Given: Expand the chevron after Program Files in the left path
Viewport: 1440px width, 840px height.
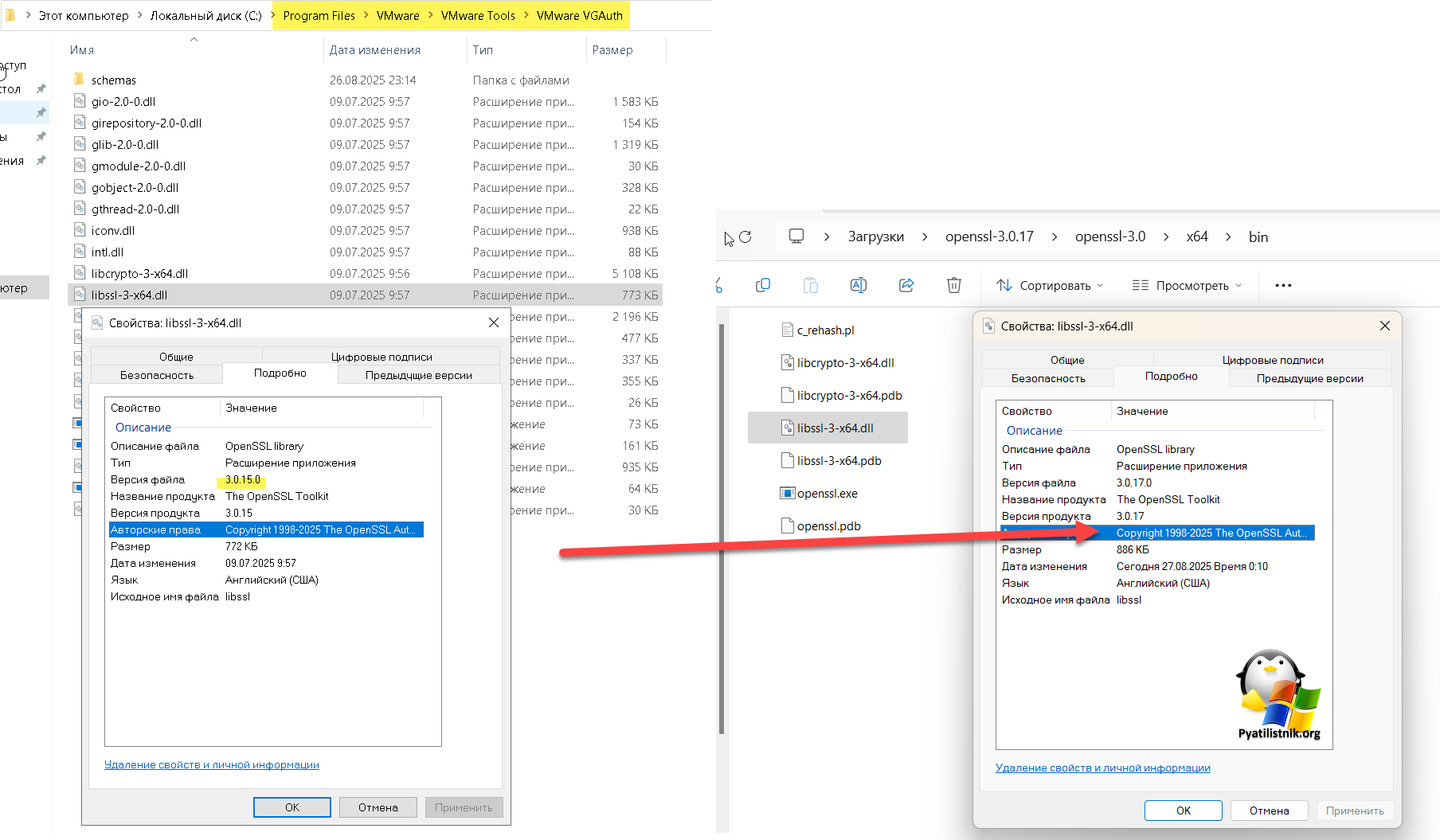Looking at the screenshot, I should [x=366, y=15].
